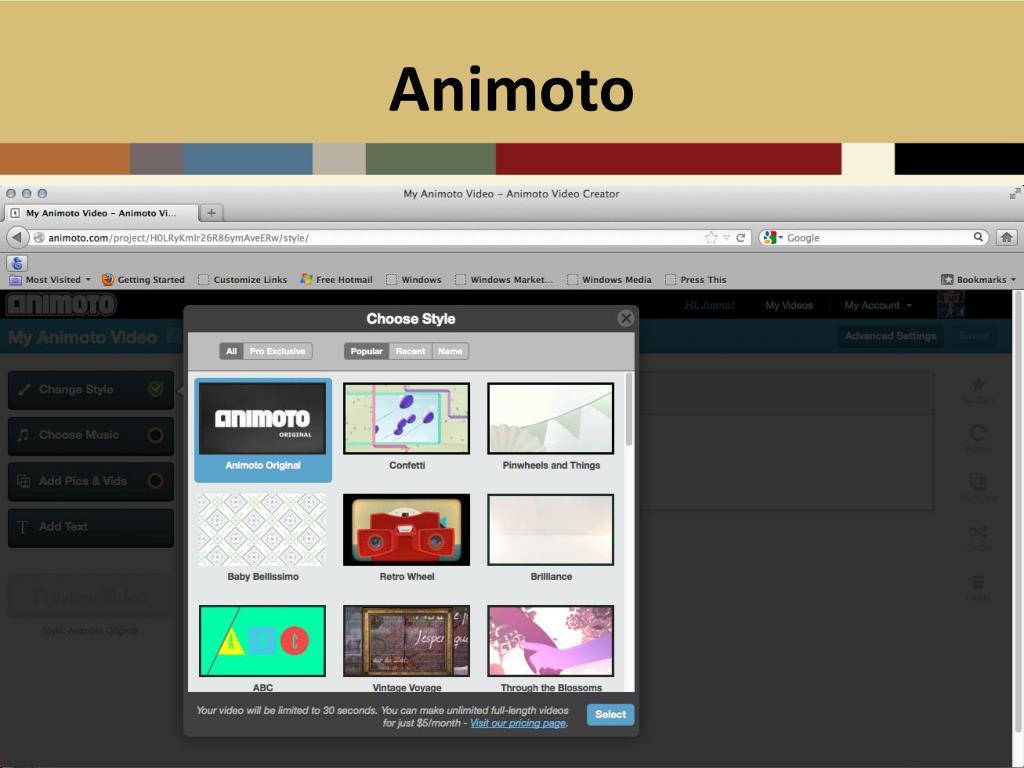Choose the Retro Wheel style thumbnail
The width and height of the screenshot is (1024, 768).
(406, 530)
